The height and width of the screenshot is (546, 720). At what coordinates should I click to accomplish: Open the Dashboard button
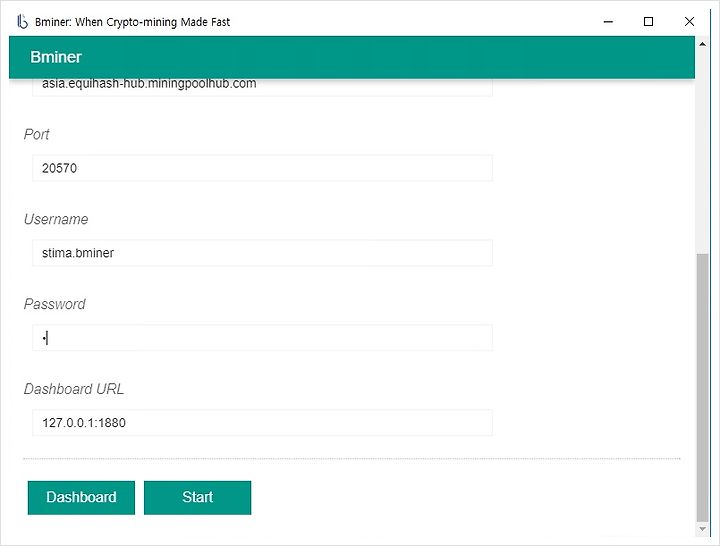click(81, 497)
